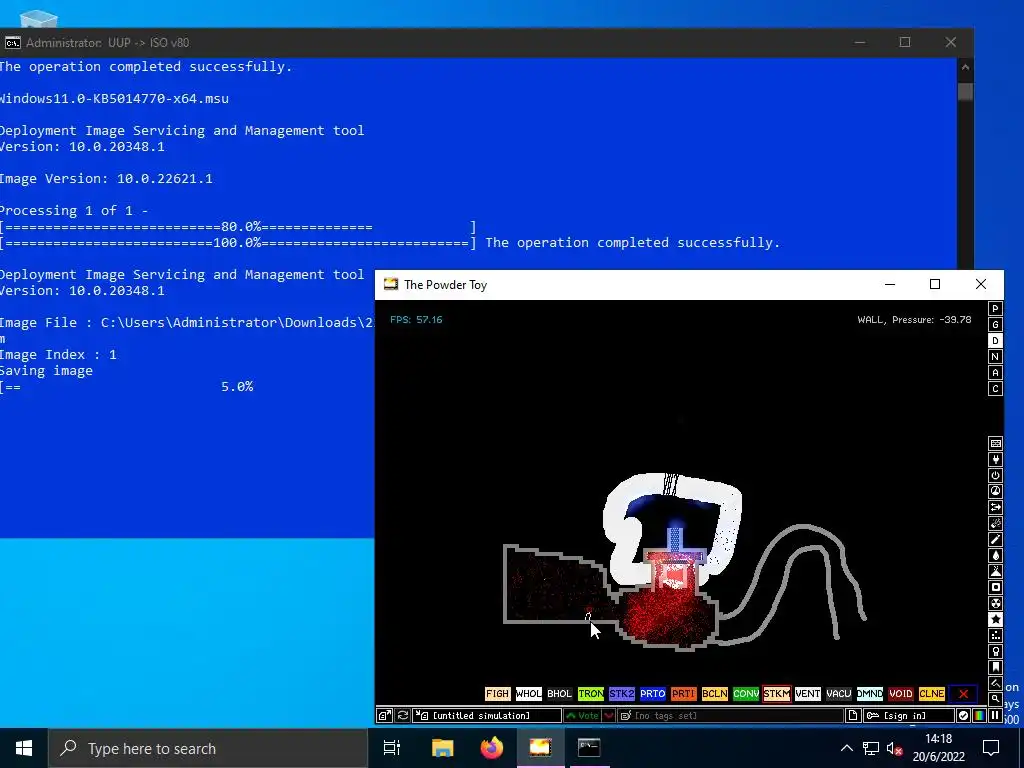Open the Electronics category (plug icon)
This screenshot has width=1024, height=768.
coord(995,459)
